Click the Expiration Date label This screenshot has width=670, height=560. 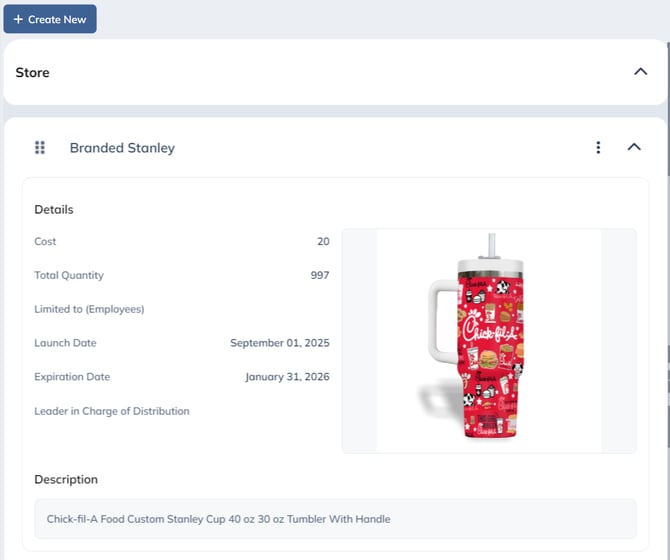[x=72, y=377]
